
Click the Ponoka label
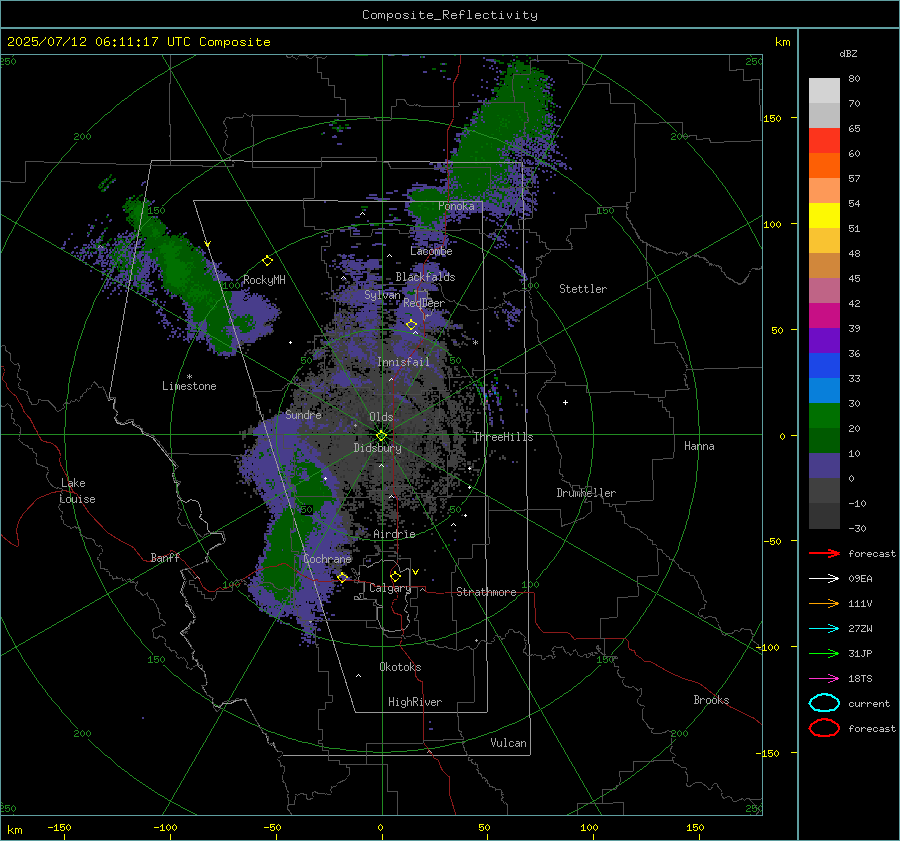pyautogui.click(x=456, y=206)
